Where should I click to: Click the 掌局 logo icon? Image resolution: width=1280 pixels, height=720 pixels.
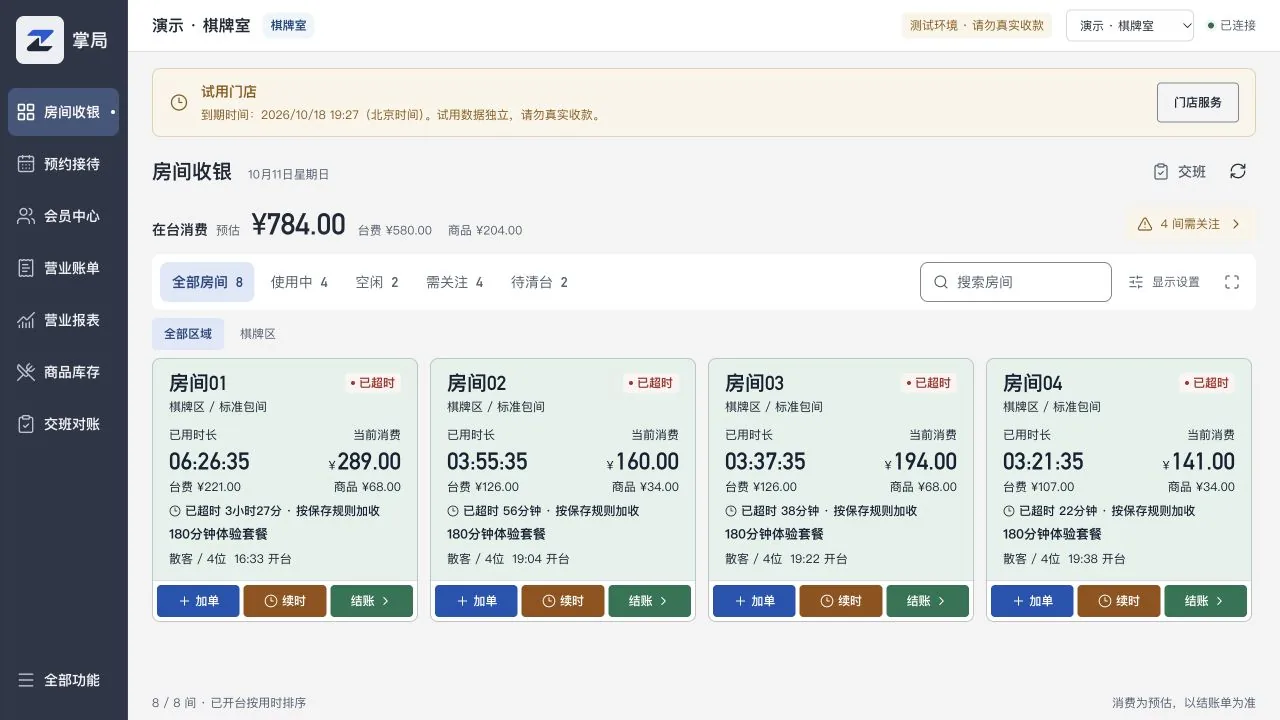40,40
